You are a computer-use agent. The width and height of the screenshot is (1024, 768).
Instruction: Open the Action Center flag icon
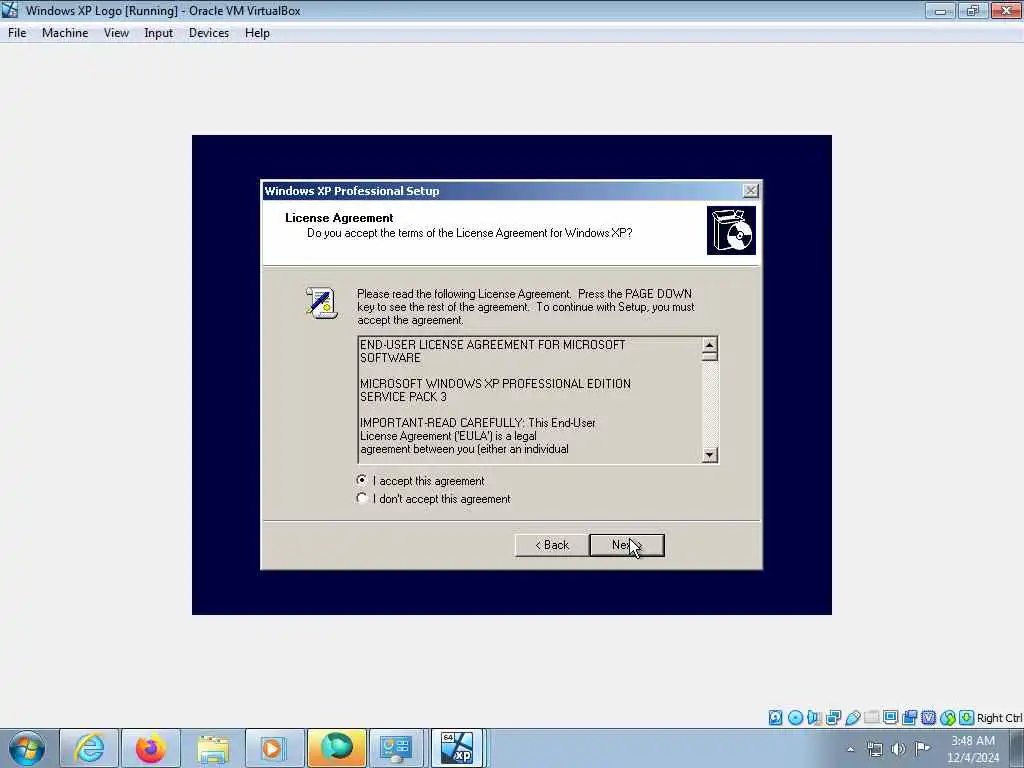pos(922,748)
